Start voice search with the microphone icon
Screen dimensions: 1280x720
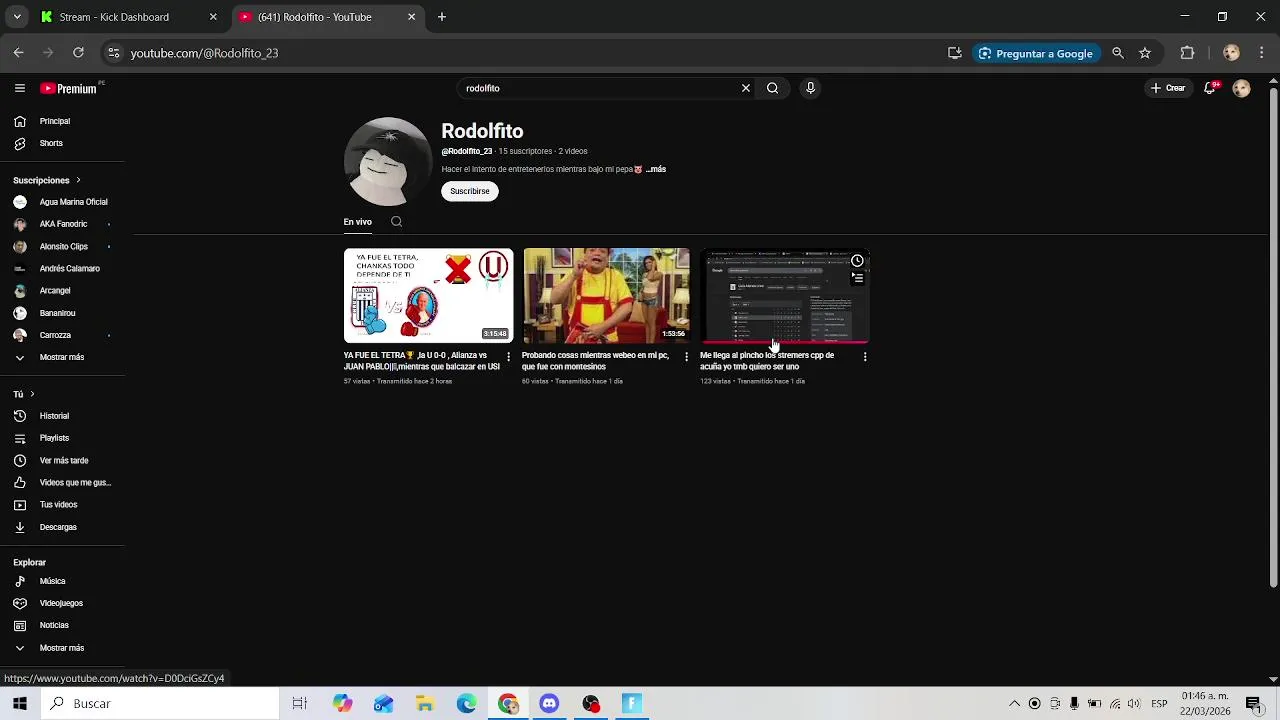coord(810,88)
